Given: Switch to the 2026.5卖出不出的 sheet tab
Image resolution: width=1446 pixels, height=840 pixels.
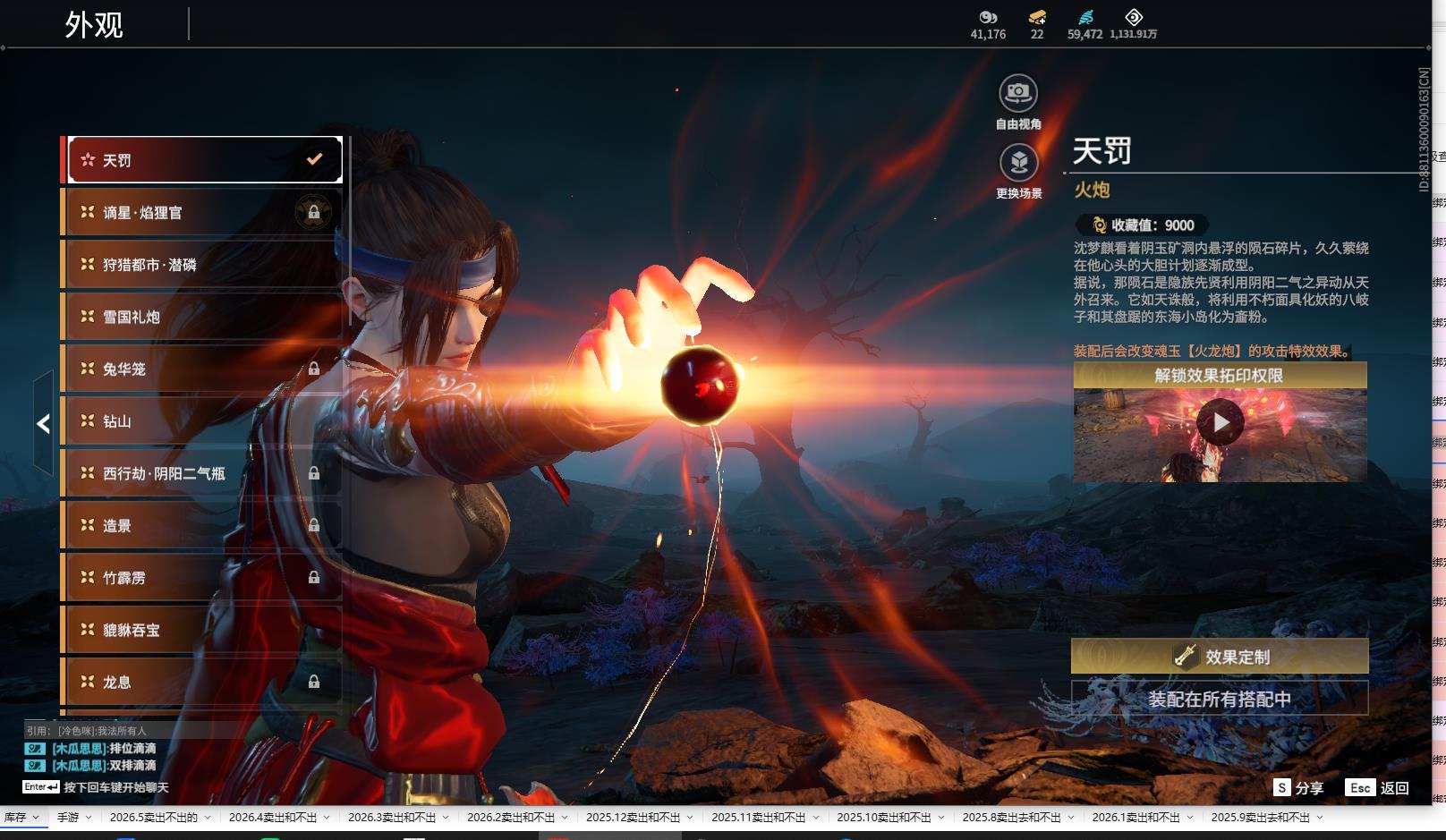Looking at the screenshot, I should [154, 818].
